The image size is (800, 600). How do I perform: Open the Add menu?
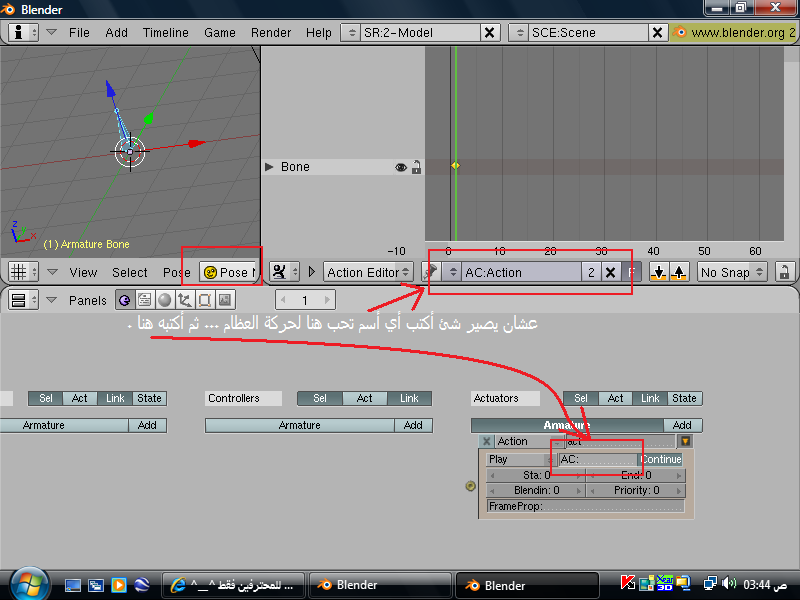coord(116,33)
